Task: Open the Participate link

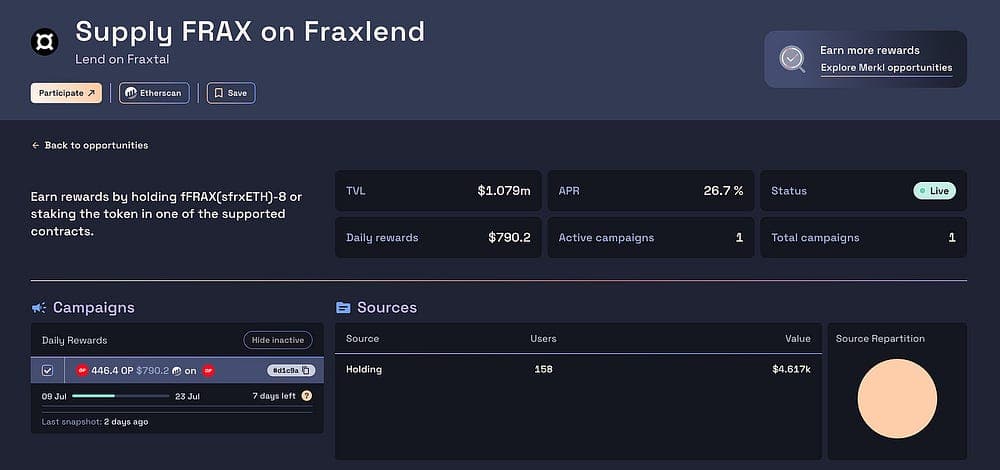Action: pos(66,93)
